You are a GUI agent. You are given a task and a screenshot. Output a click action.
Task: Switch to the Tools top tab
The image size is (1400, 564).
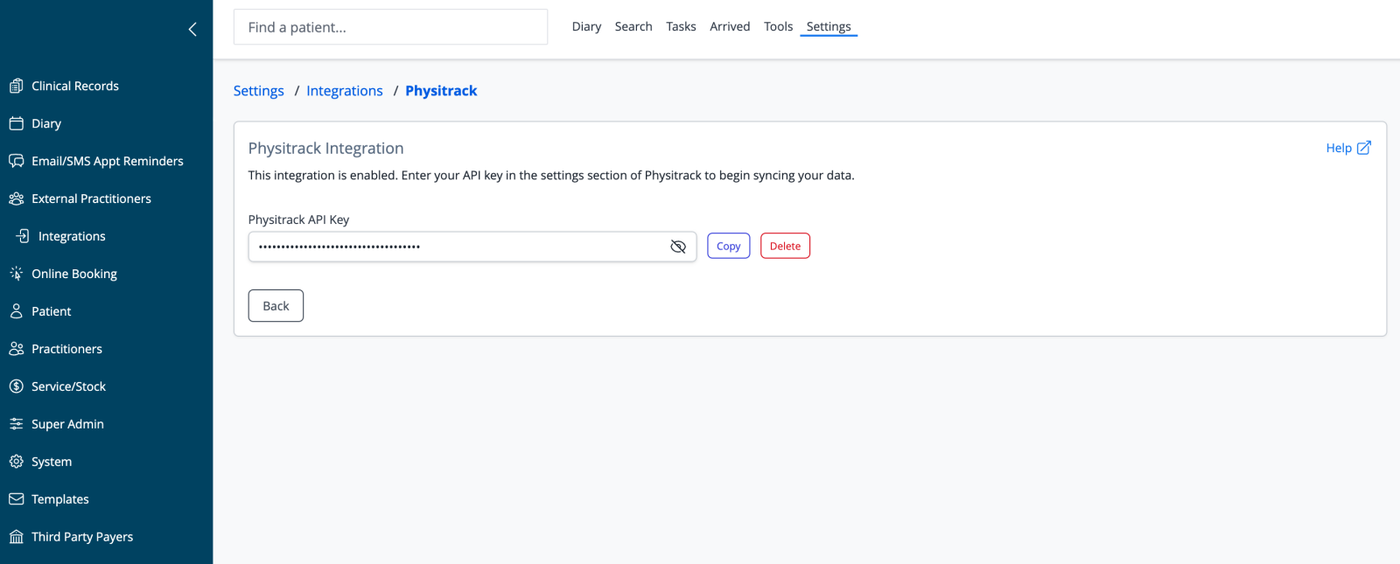778,27
